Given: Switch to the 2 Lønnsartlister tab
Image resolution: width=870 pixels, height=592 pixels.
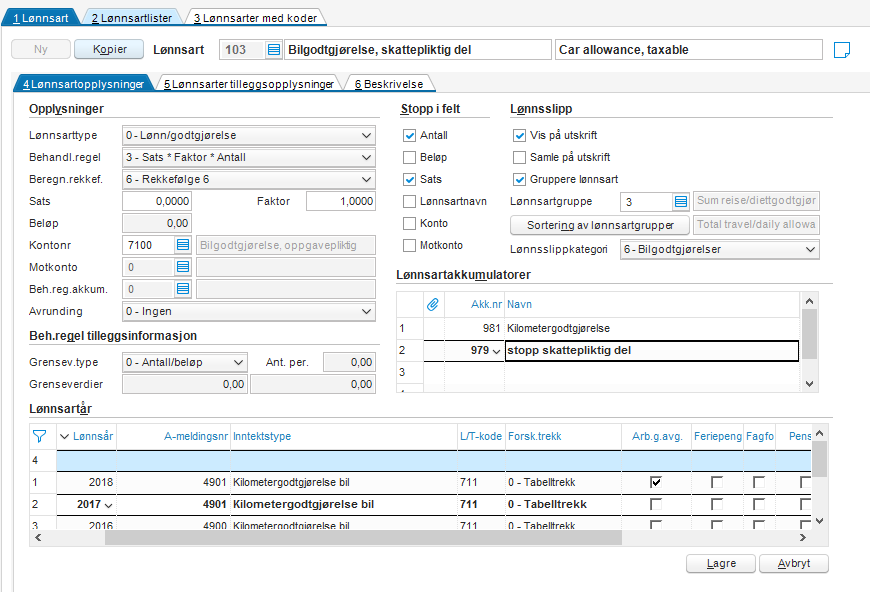Looking at the screenshot, I should (131, 18).
